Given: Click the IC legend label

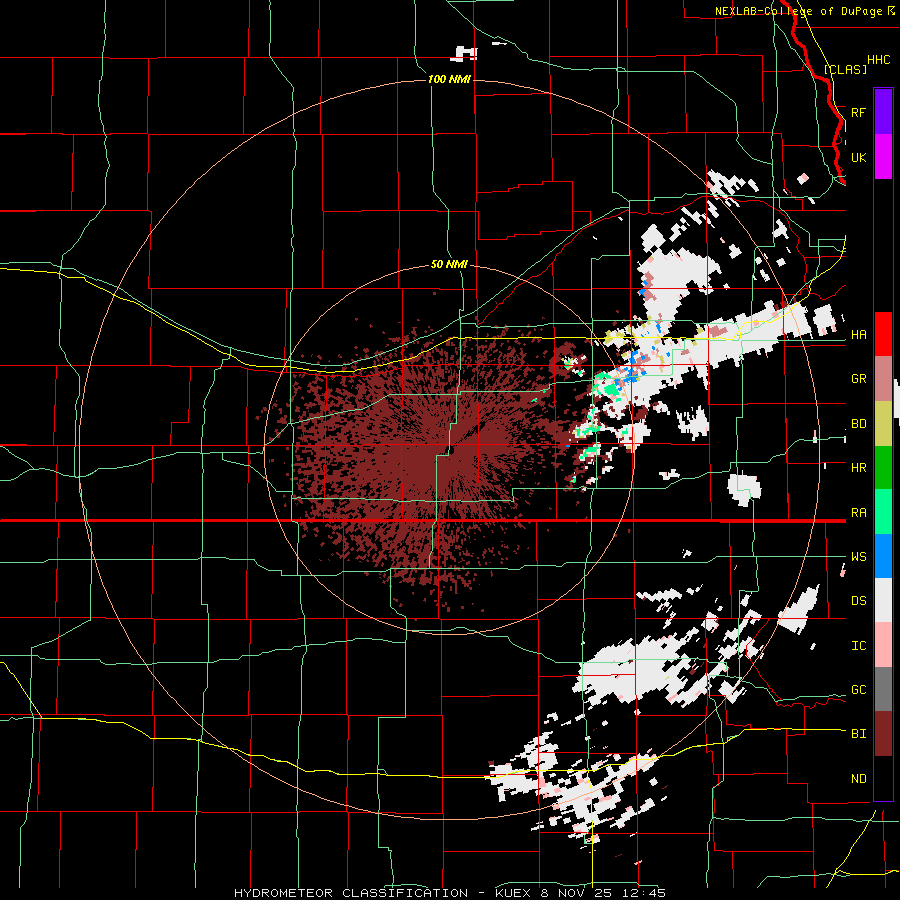Looking at the screenshot, I should (x=858, y=646).
